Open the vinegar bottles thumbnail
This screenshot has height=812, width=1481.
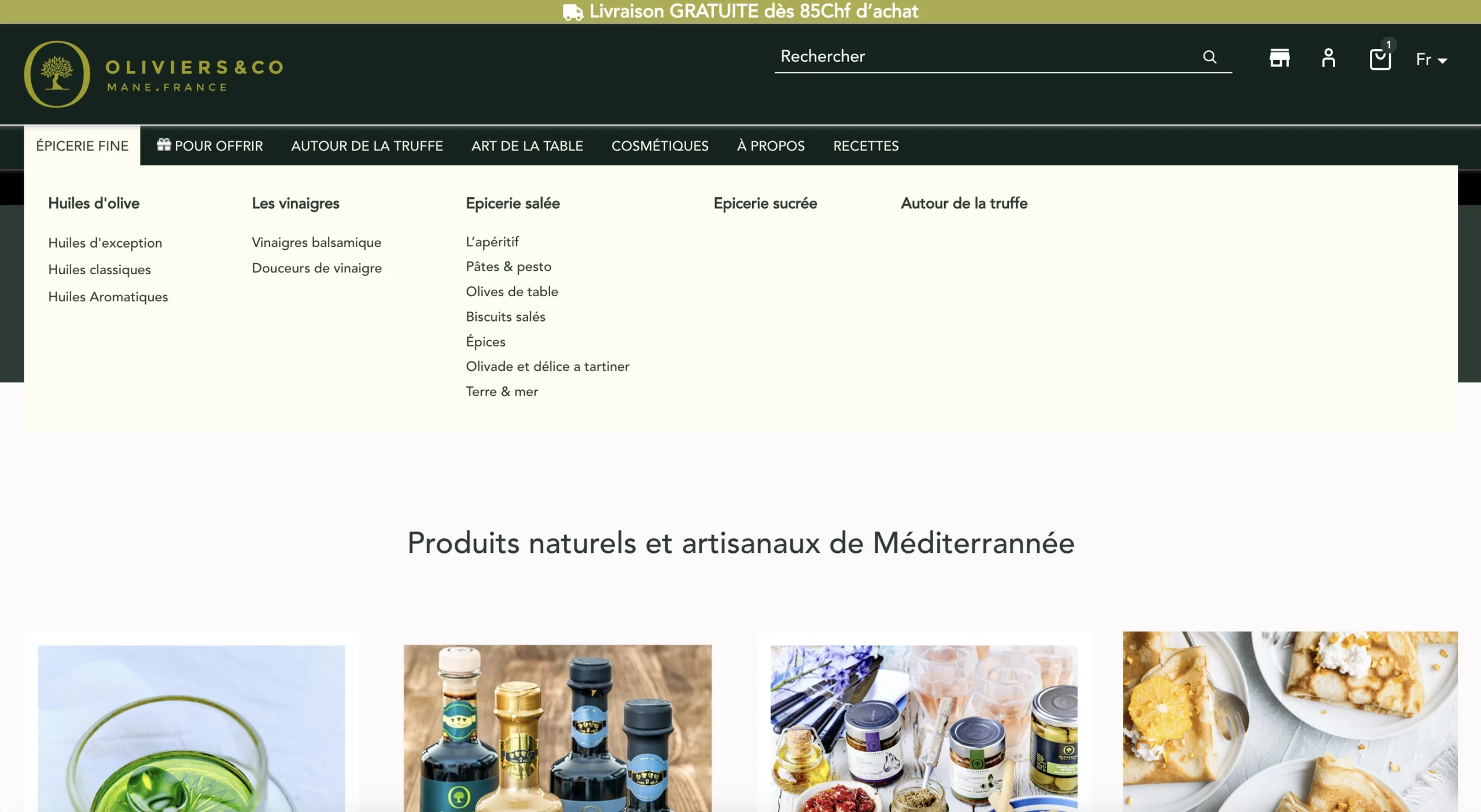pos(558,728)
